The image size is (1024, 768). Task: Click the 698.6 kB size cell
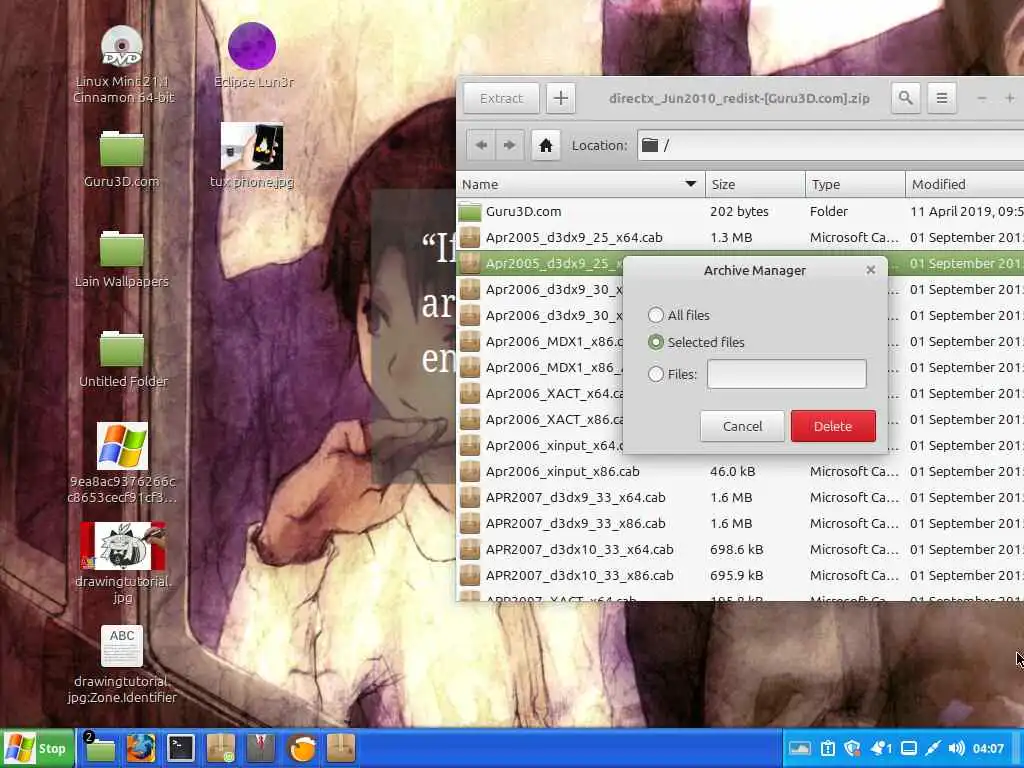click(x=737, y=549)
